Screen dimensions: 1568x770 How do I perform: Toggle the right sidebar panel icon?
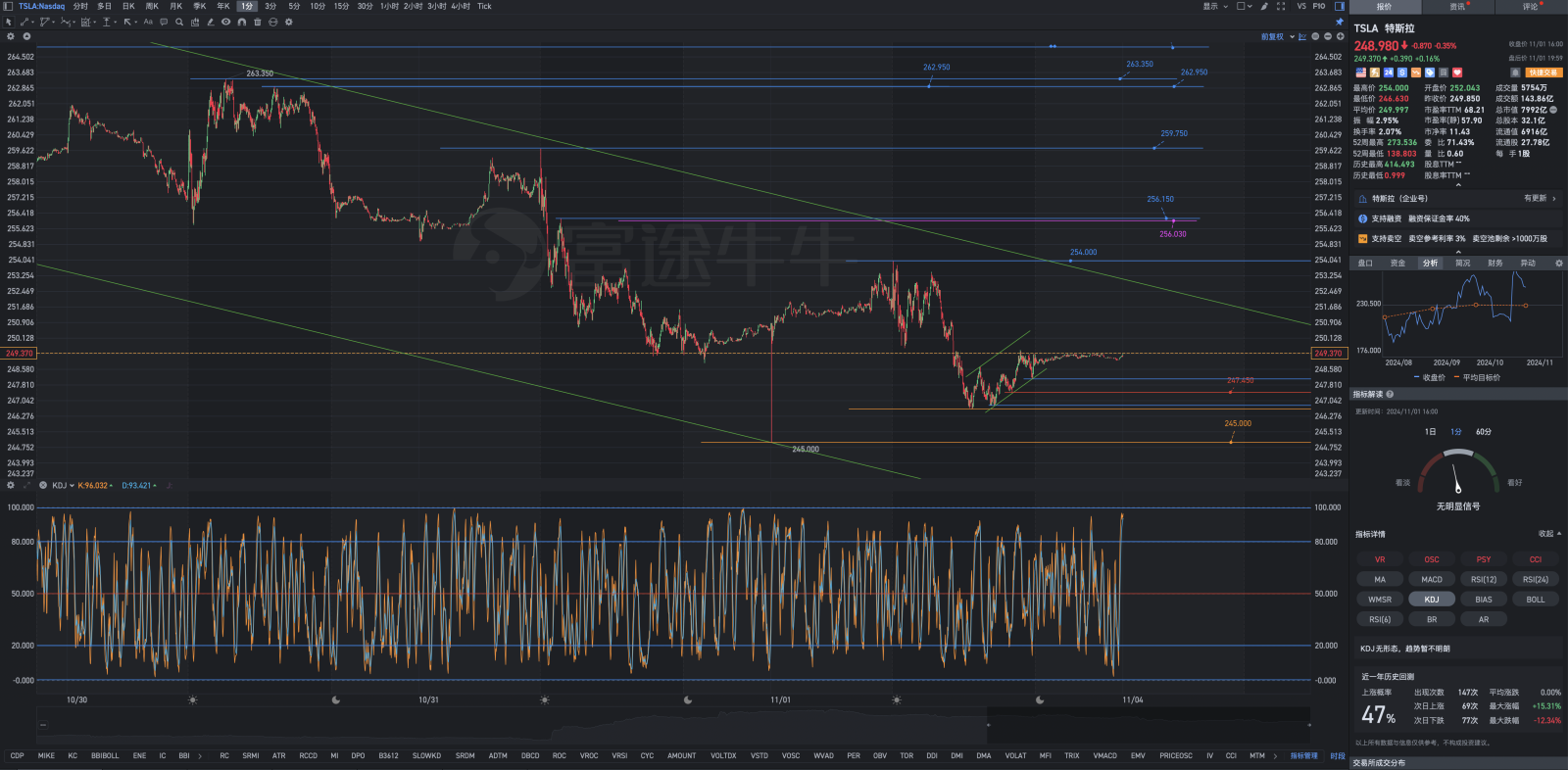[x=1340, y=6]
